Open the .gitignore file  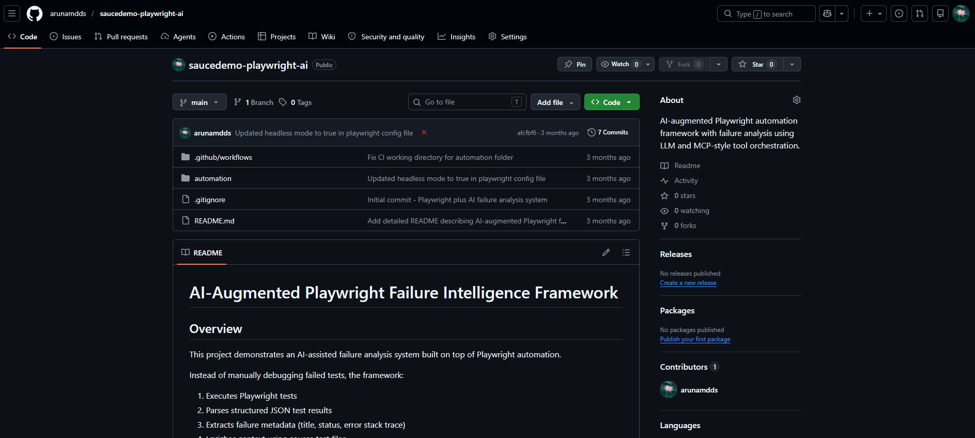click(x=210, y=200)
